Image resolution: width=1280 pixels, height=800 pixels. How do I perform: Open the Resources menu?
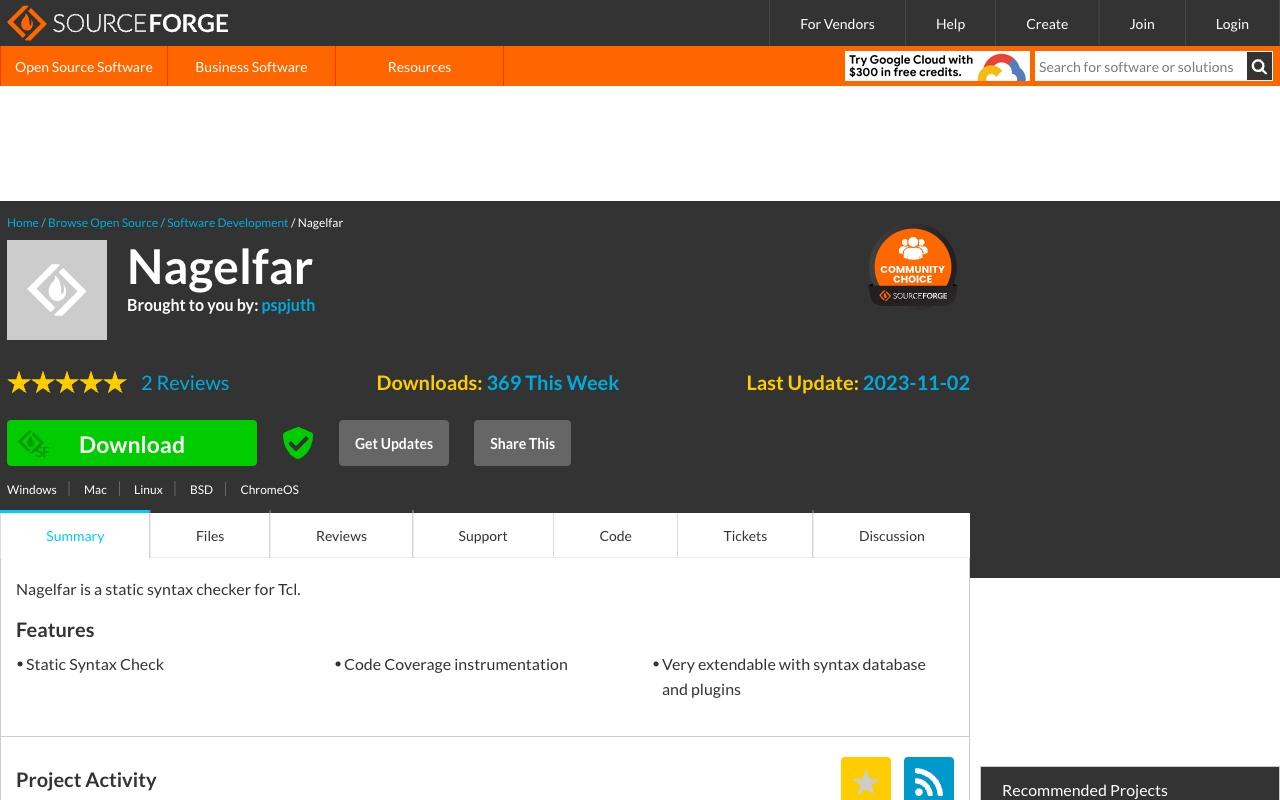419,67
